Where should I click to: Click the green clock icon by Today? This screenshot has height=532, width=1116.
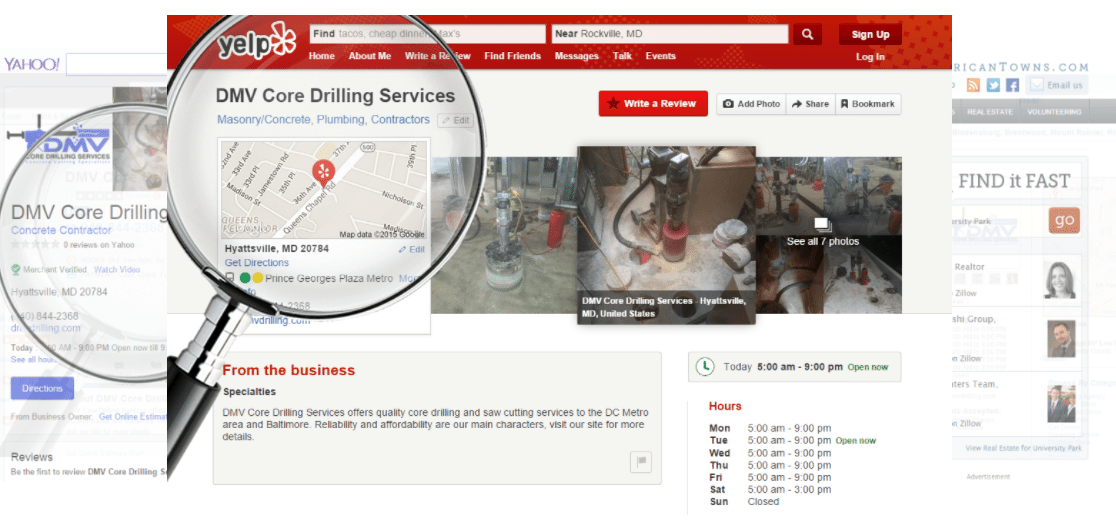click(x=705, y=367)
